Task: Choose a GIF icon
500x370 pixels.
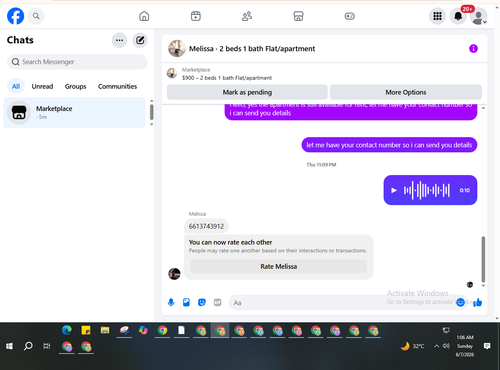Action: click(x=217, y=302)
